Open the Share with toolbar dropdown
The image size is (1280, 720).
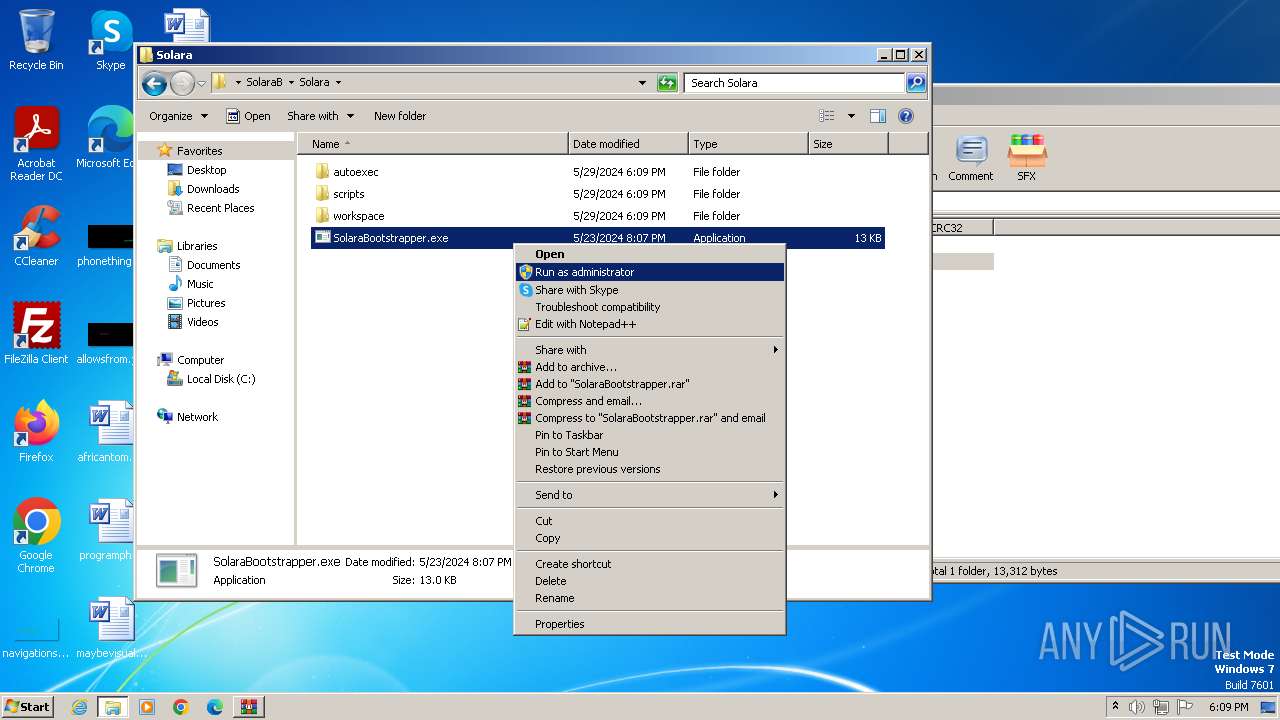[320, 116]
